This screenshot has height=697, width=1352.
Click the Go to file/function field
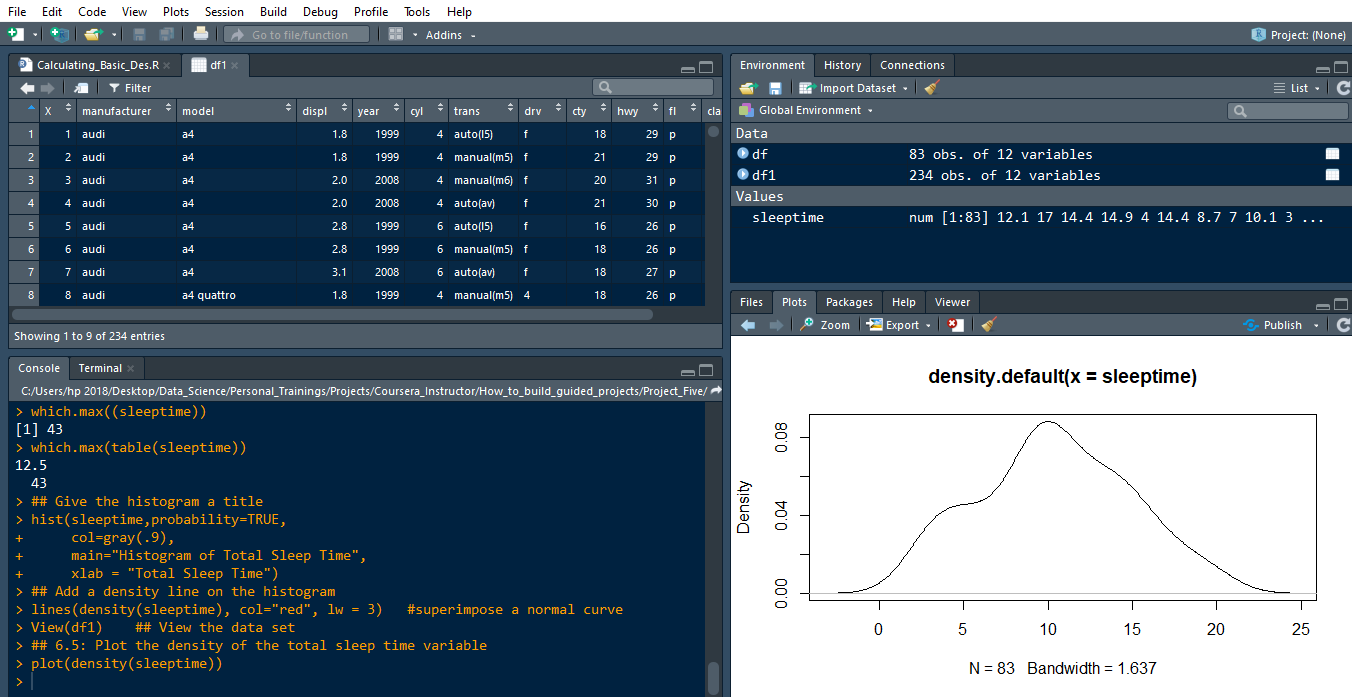(298, 35)
